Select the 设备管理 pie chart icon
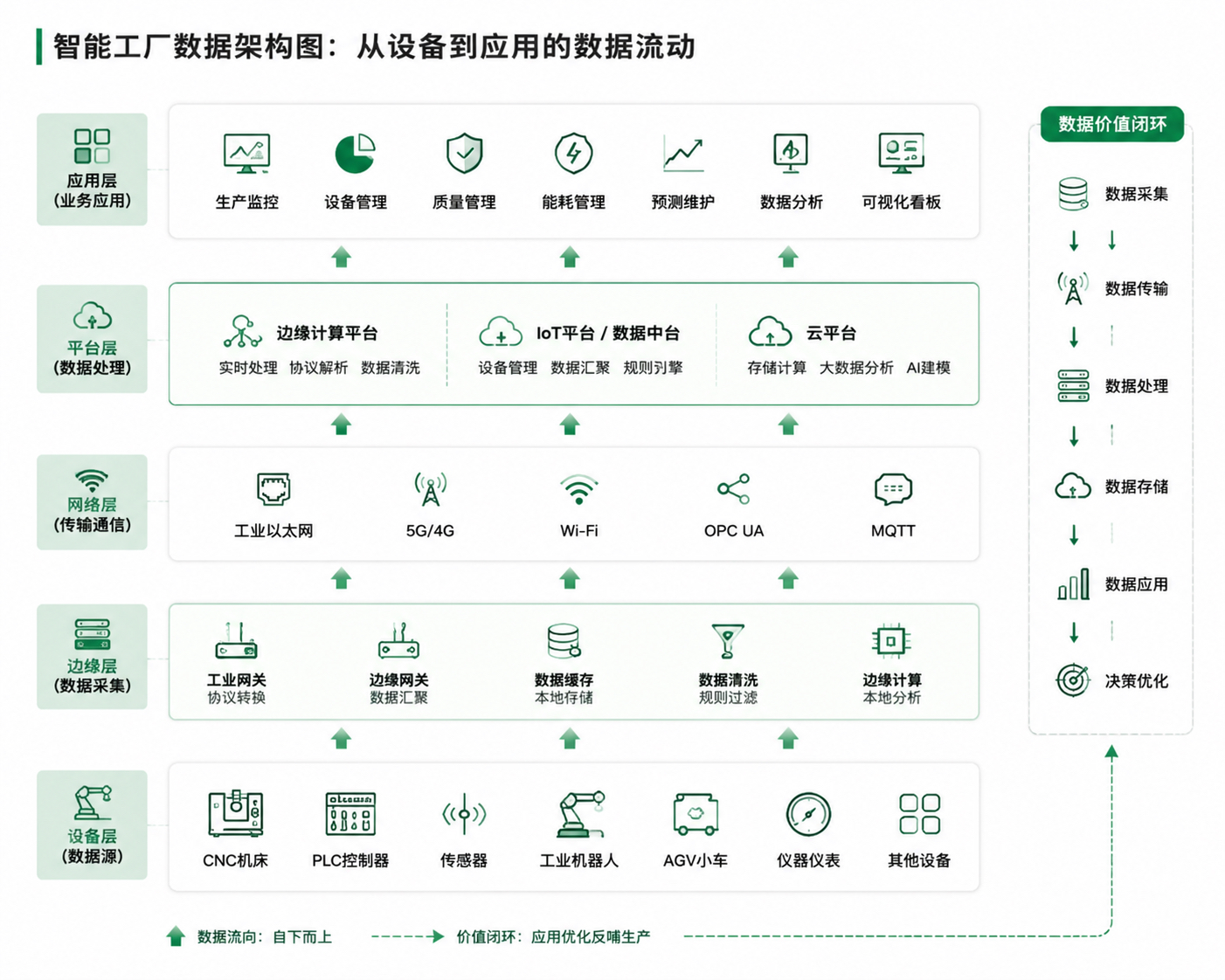Image resolution: width=1225 pixels, height=980 pixels. (355, 154)
